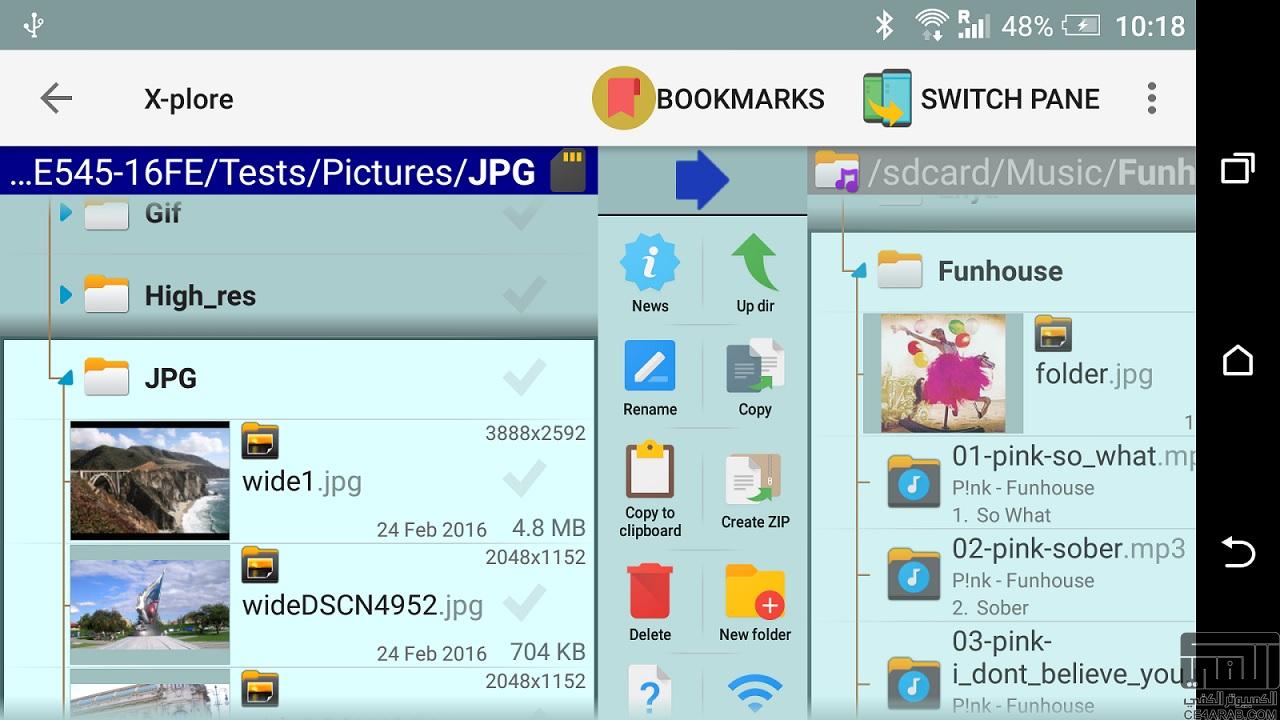Mark the Gif folder checkmark
1280x720 pixels.
pyautogui.click(x=524, y=213)
